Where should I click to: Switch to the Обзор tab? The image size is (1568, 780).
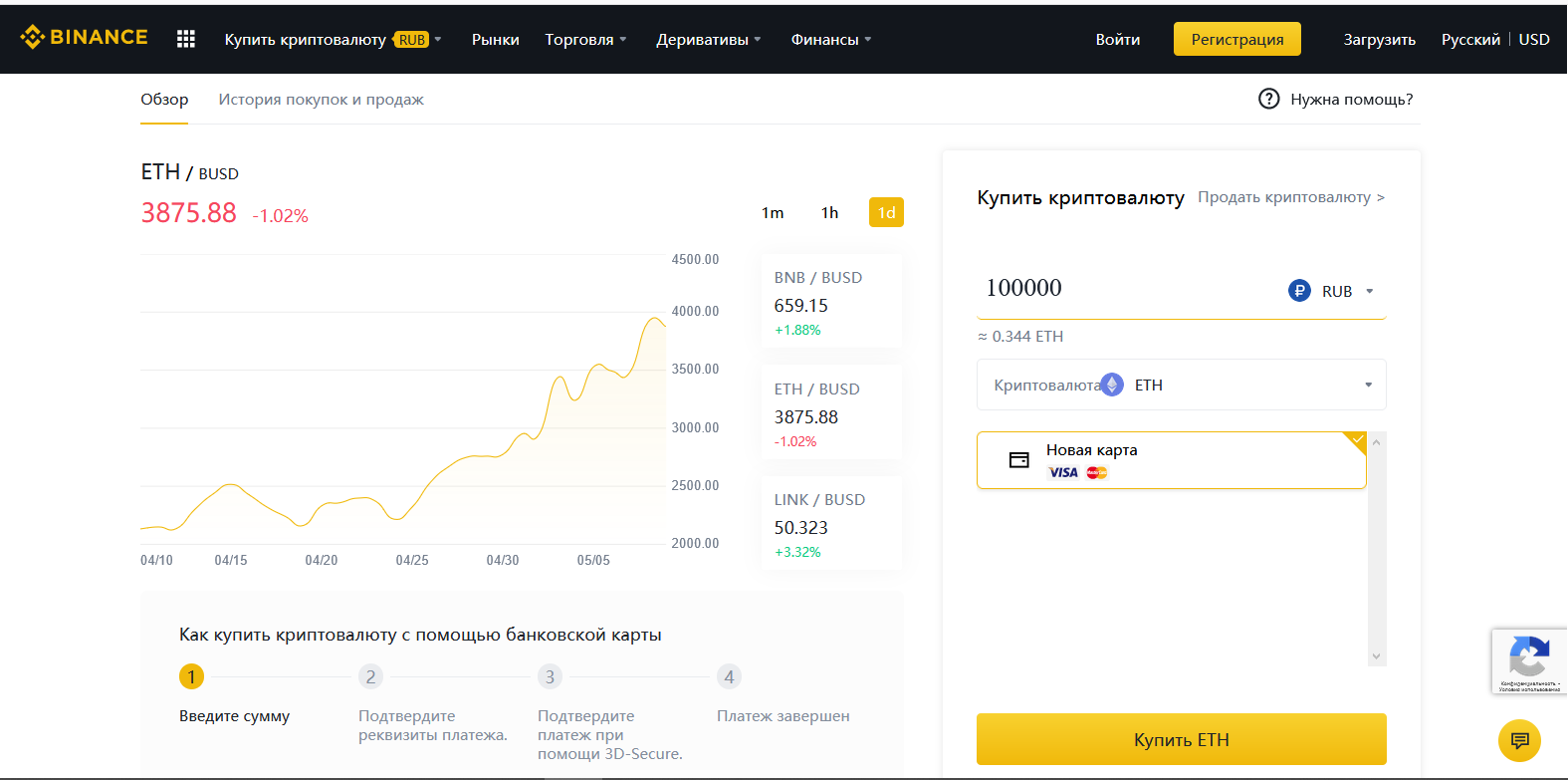point(164,99)
